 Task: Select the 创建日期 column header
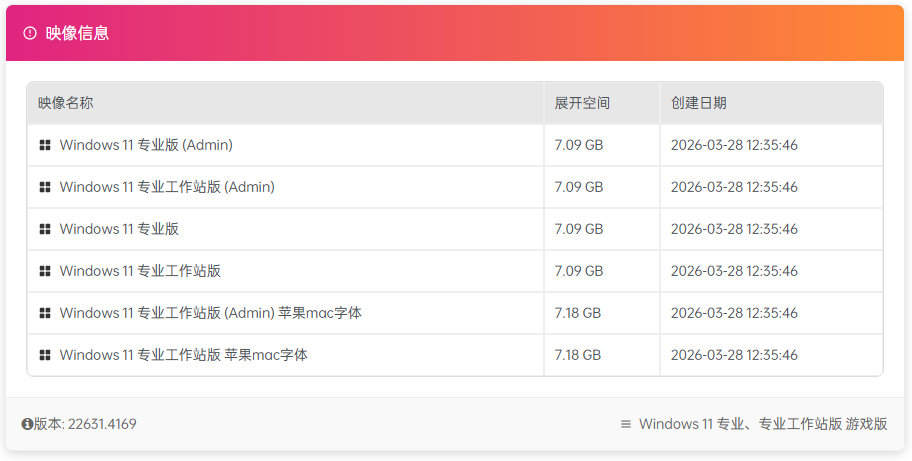click(x=699, y=103)
